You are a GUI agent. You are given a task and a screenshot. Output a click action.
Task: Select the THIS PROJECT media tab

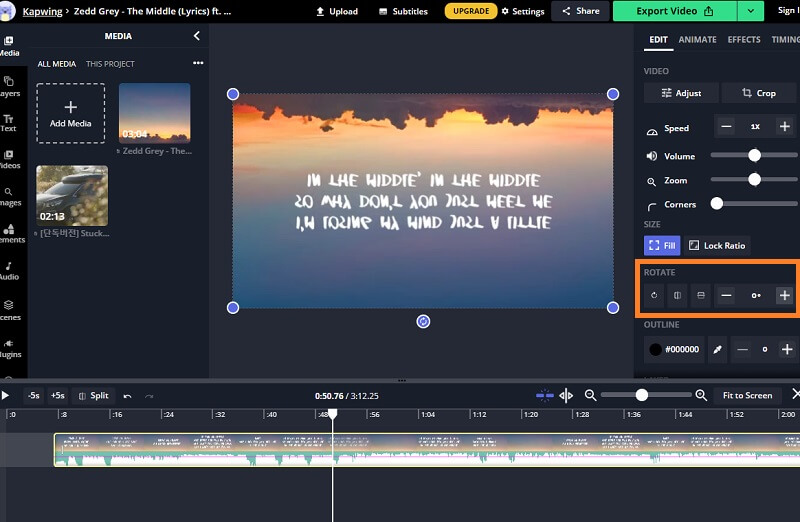pos(110,64)
